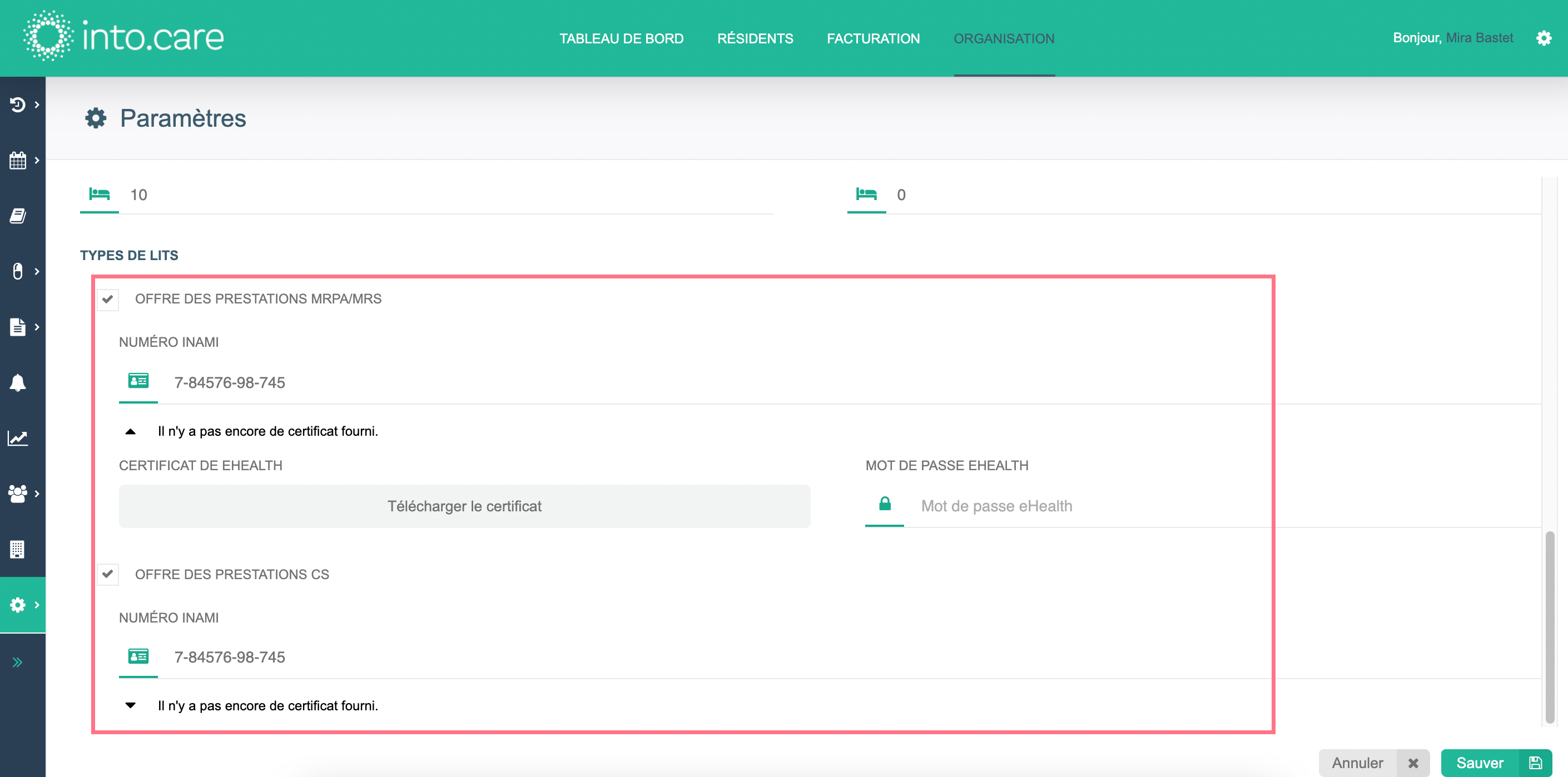Open the medication pill icon in sidebar
This screenshot has height=777, width=1568.
(18, 271)
